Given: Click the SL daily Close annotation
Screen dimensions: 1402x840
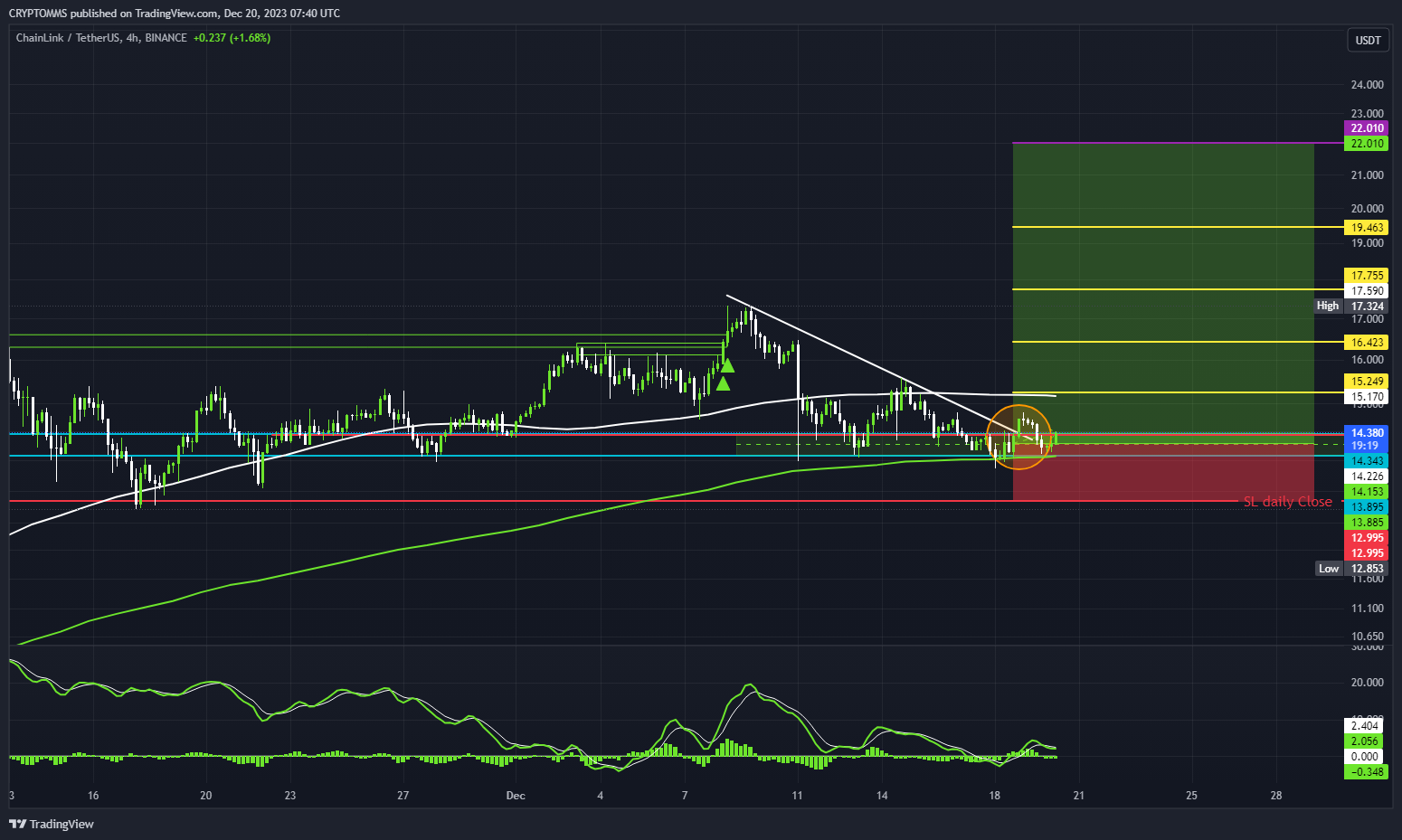Looking at the screenshot, I should click(1287, 502).
